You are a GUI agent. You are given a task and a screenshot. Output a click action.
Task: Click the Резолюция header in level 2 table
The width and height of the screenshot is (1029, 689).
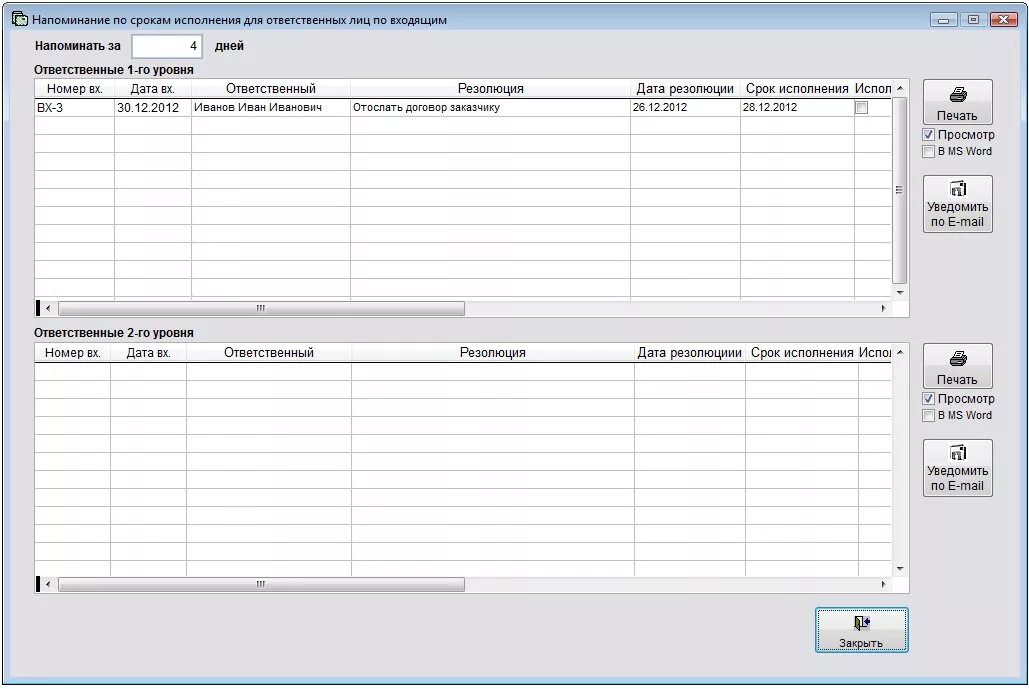[x=493, y=352]
